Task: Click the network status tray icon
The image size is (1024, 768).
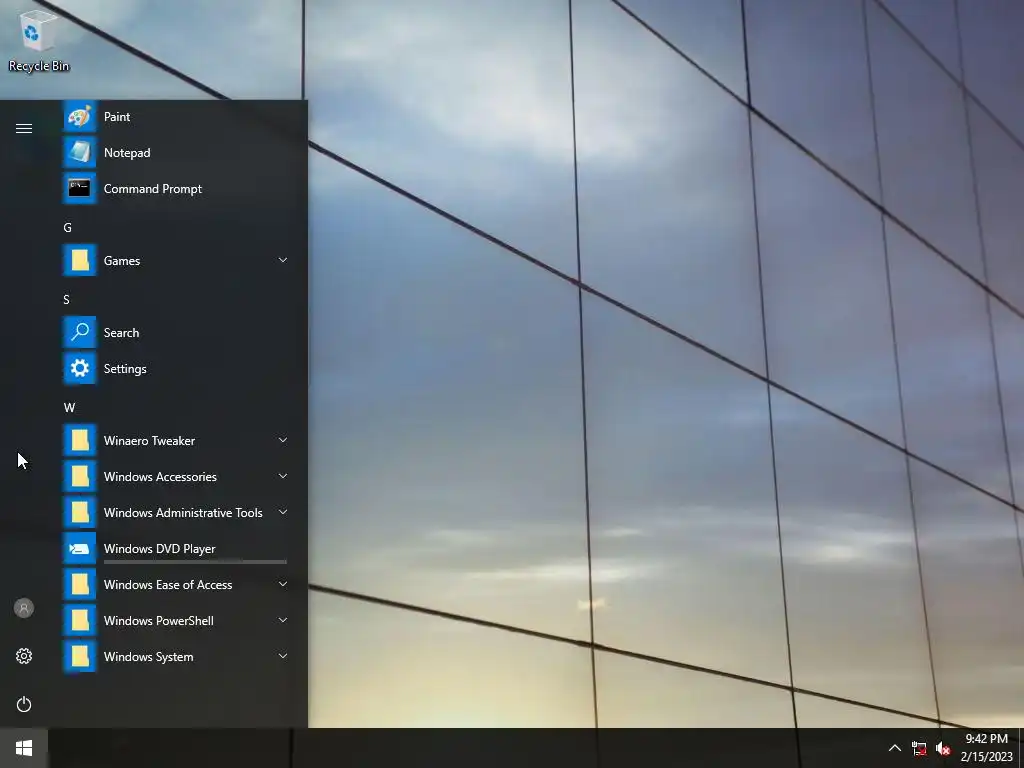Action: coord(919,748)
